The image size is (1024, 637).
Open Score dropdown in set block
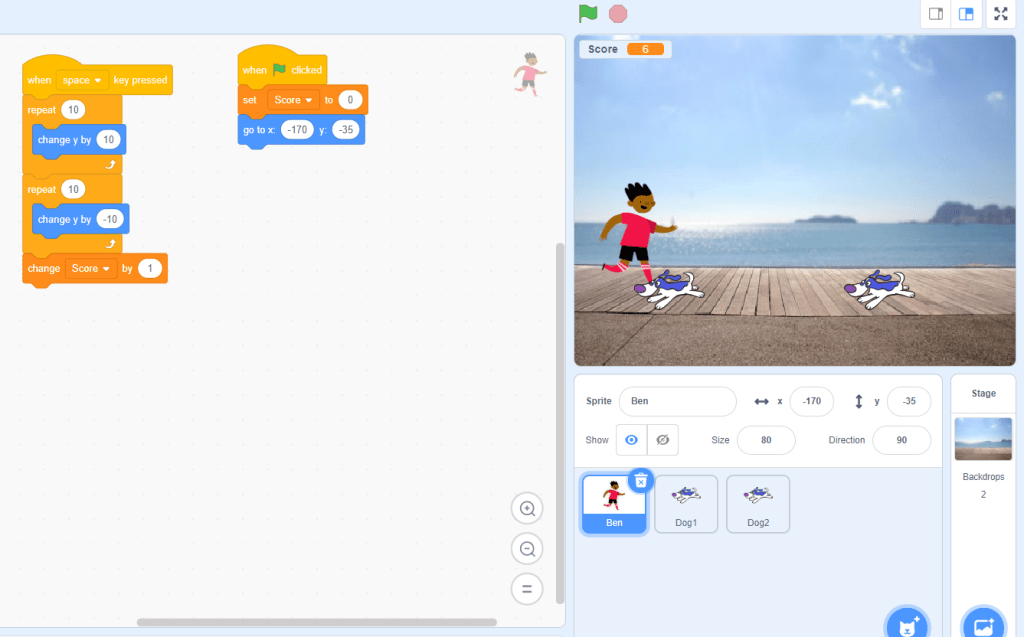(294, 100)
